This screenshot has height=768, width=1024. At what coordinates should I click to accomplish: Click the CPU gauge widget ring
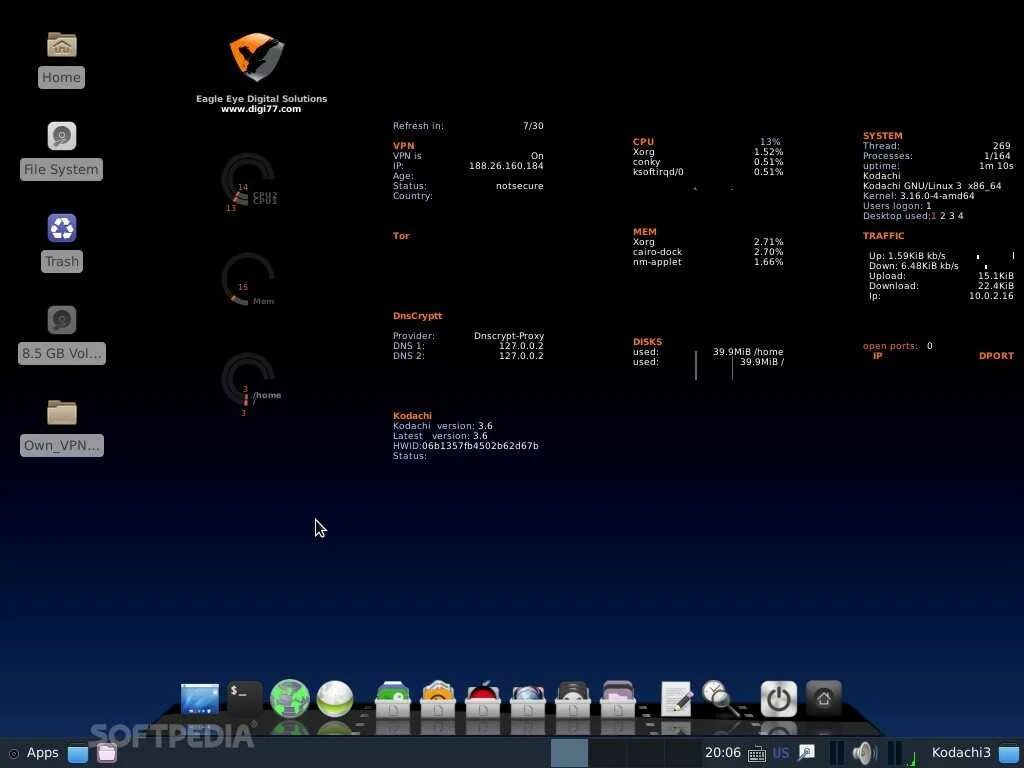[248, 180]
